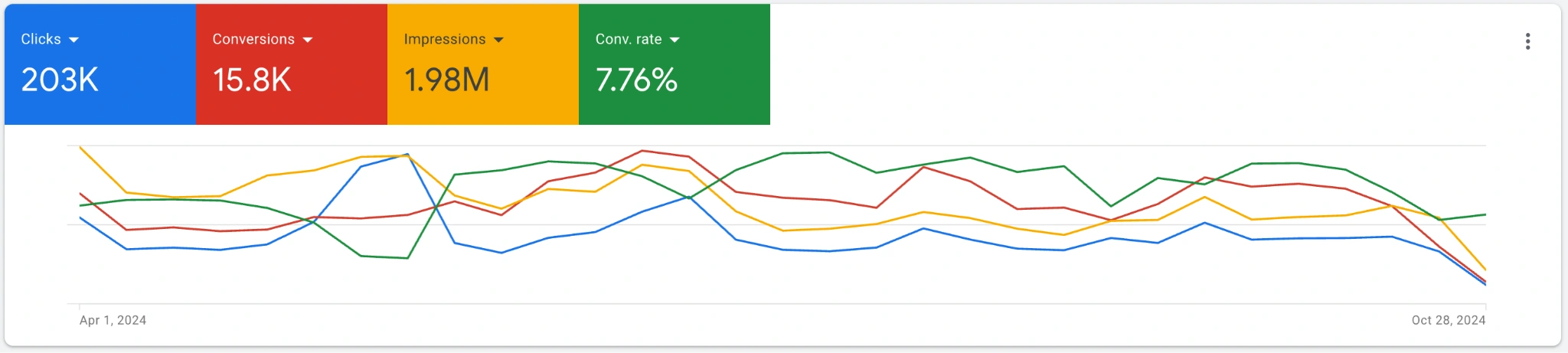Open the three-dot more options menu
Image resolution: width=1568 pixels, height=353 pixels.
1527,41
